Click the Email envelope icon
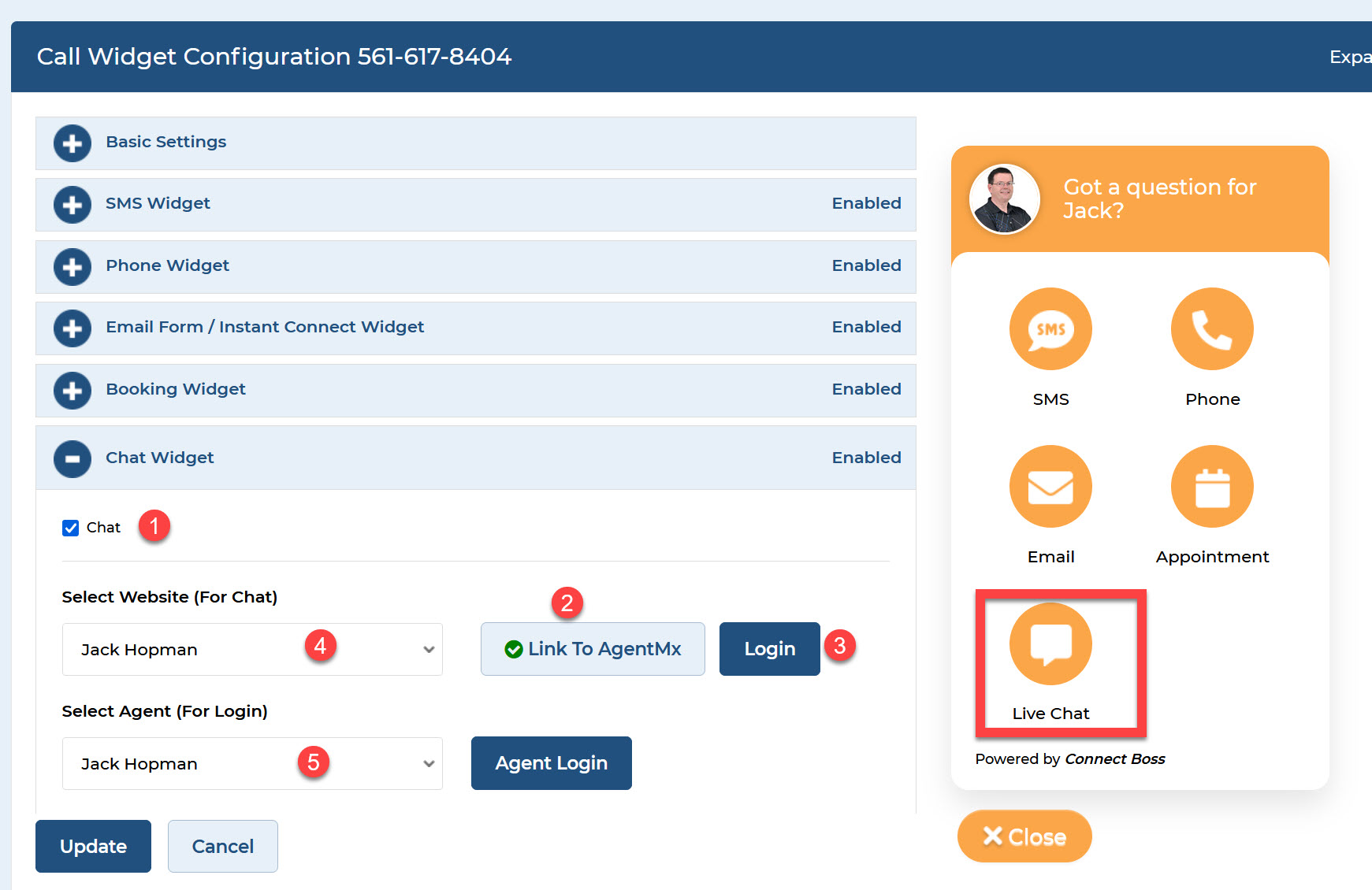1372x890 pixels. (1050, 487)
